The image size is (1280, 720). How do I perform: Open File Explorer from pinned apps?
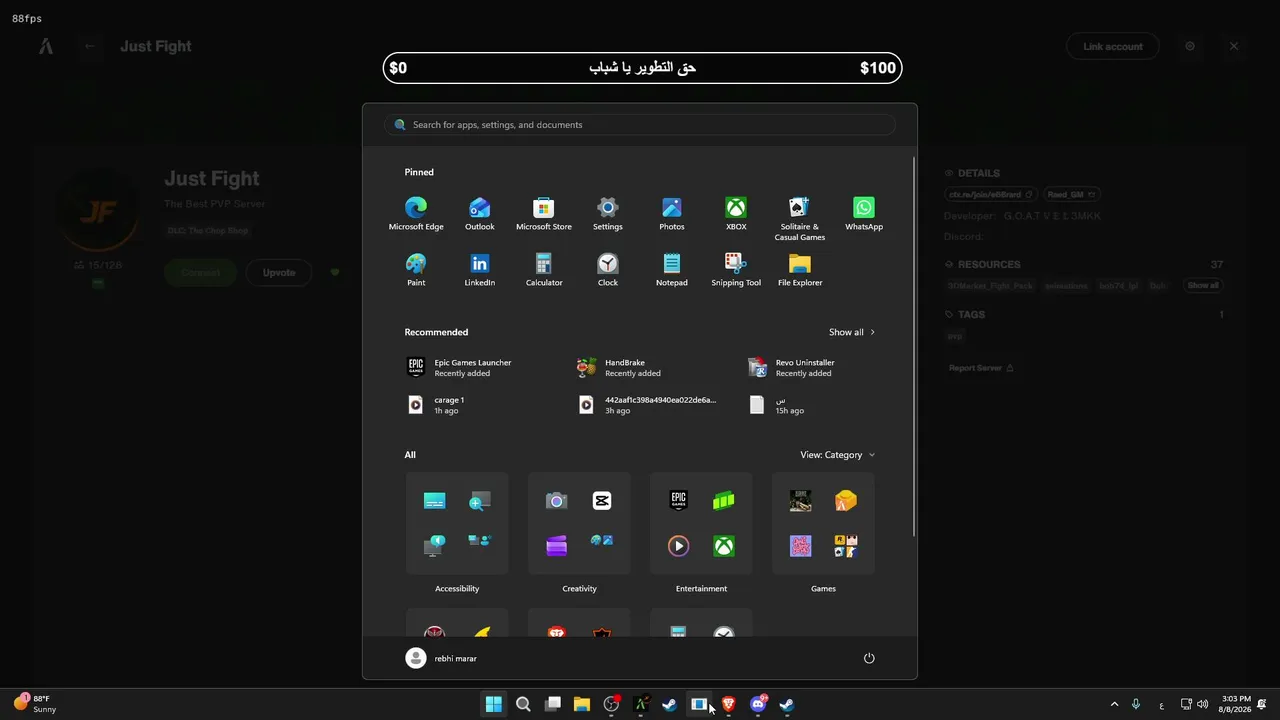click(800, 269)
